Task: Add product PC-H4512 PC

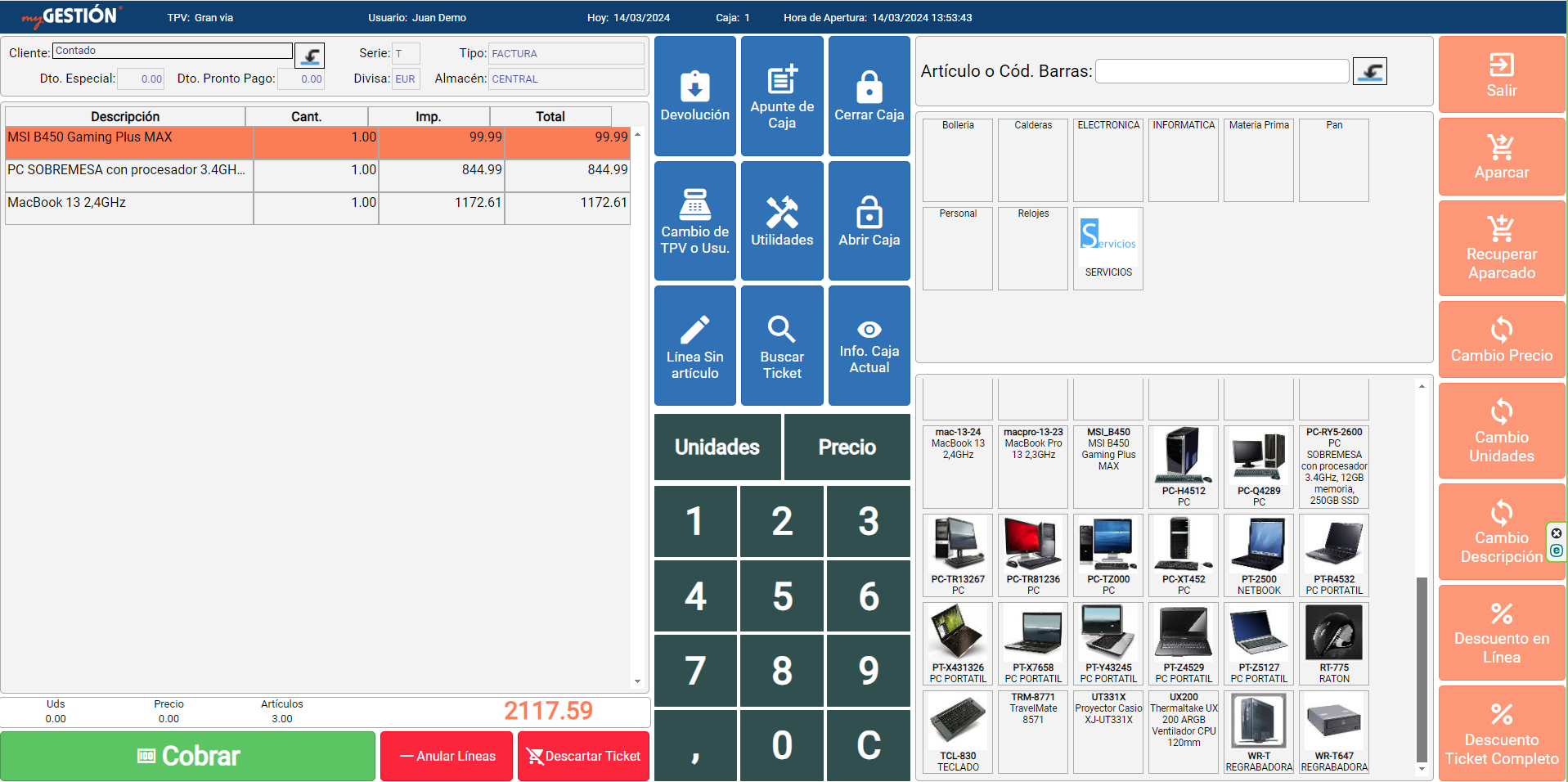Action: (x=1184, y=467)
